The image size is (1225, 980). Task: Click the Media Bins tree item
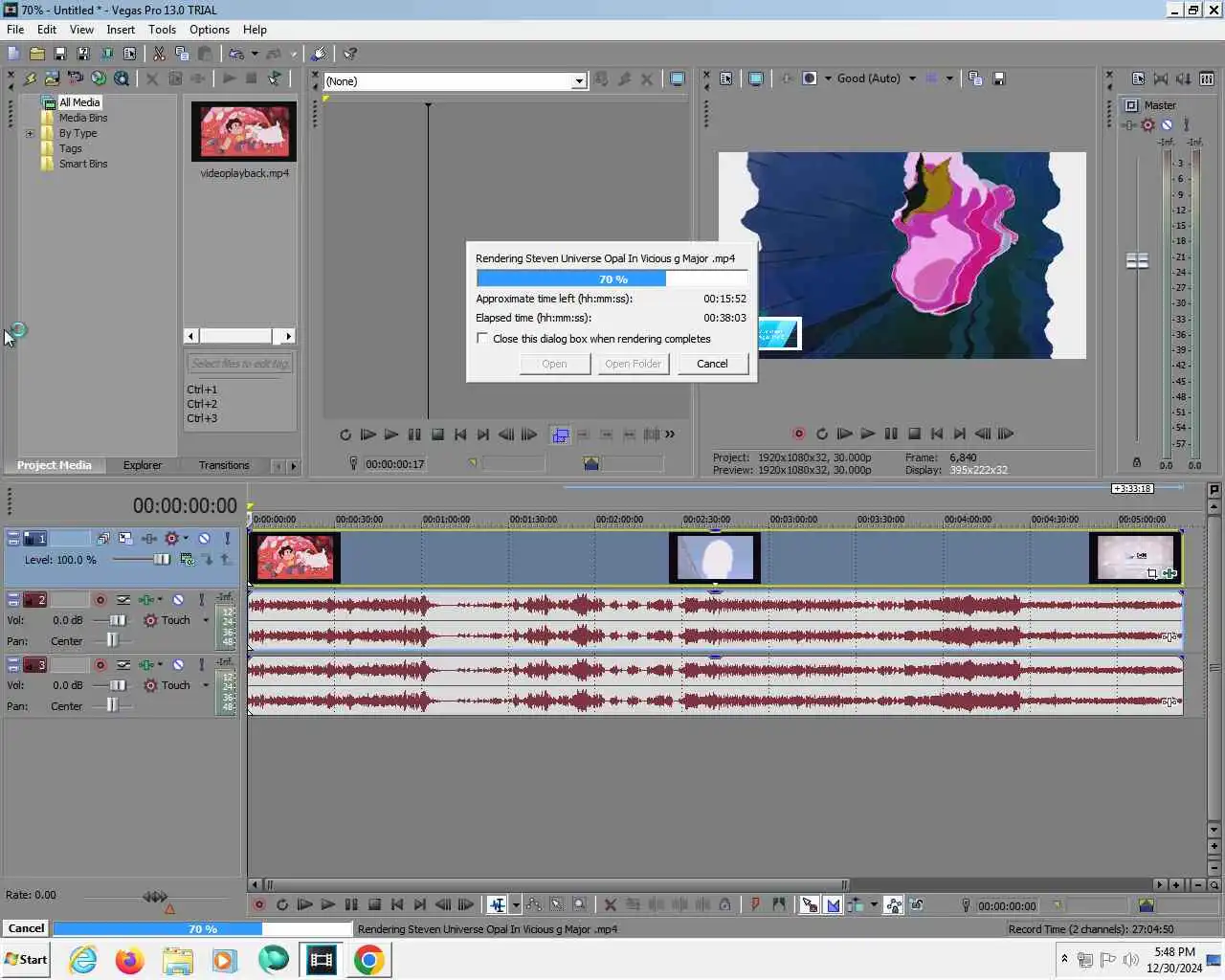point(83,118)
